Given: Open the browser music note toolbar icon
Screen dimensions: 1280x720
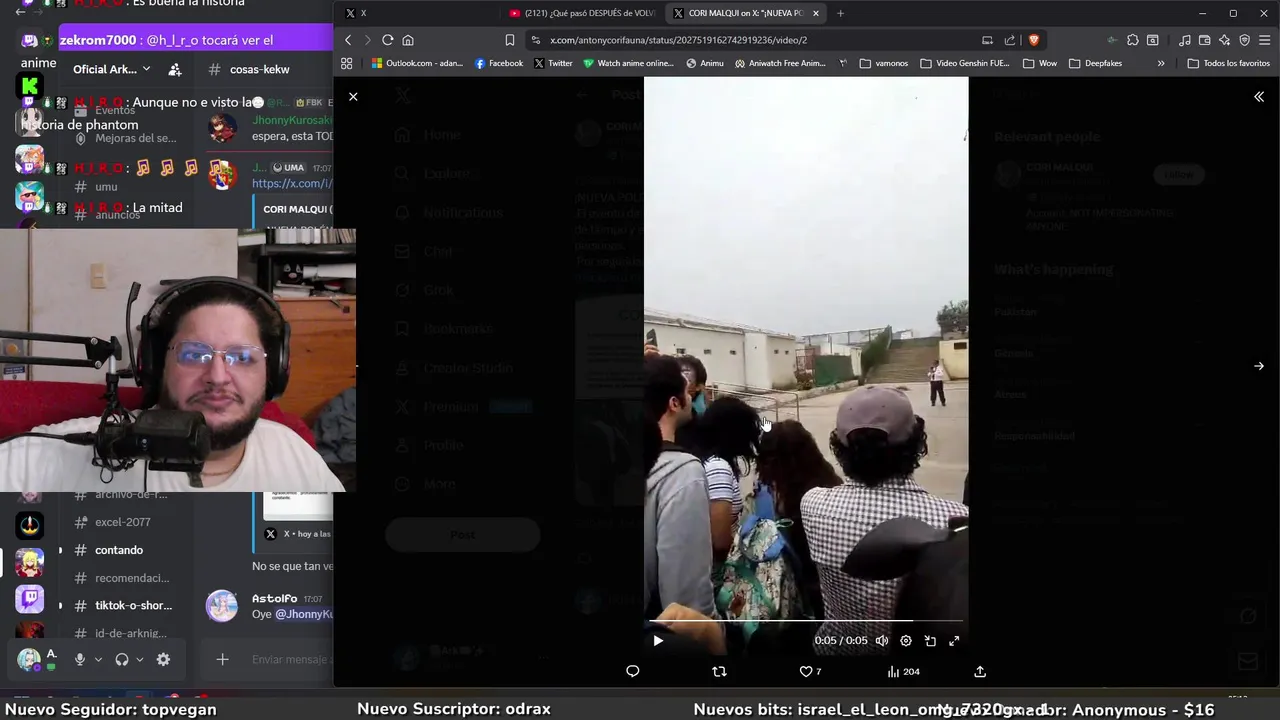Looking at the screenshot, I should coord(1185,40).
